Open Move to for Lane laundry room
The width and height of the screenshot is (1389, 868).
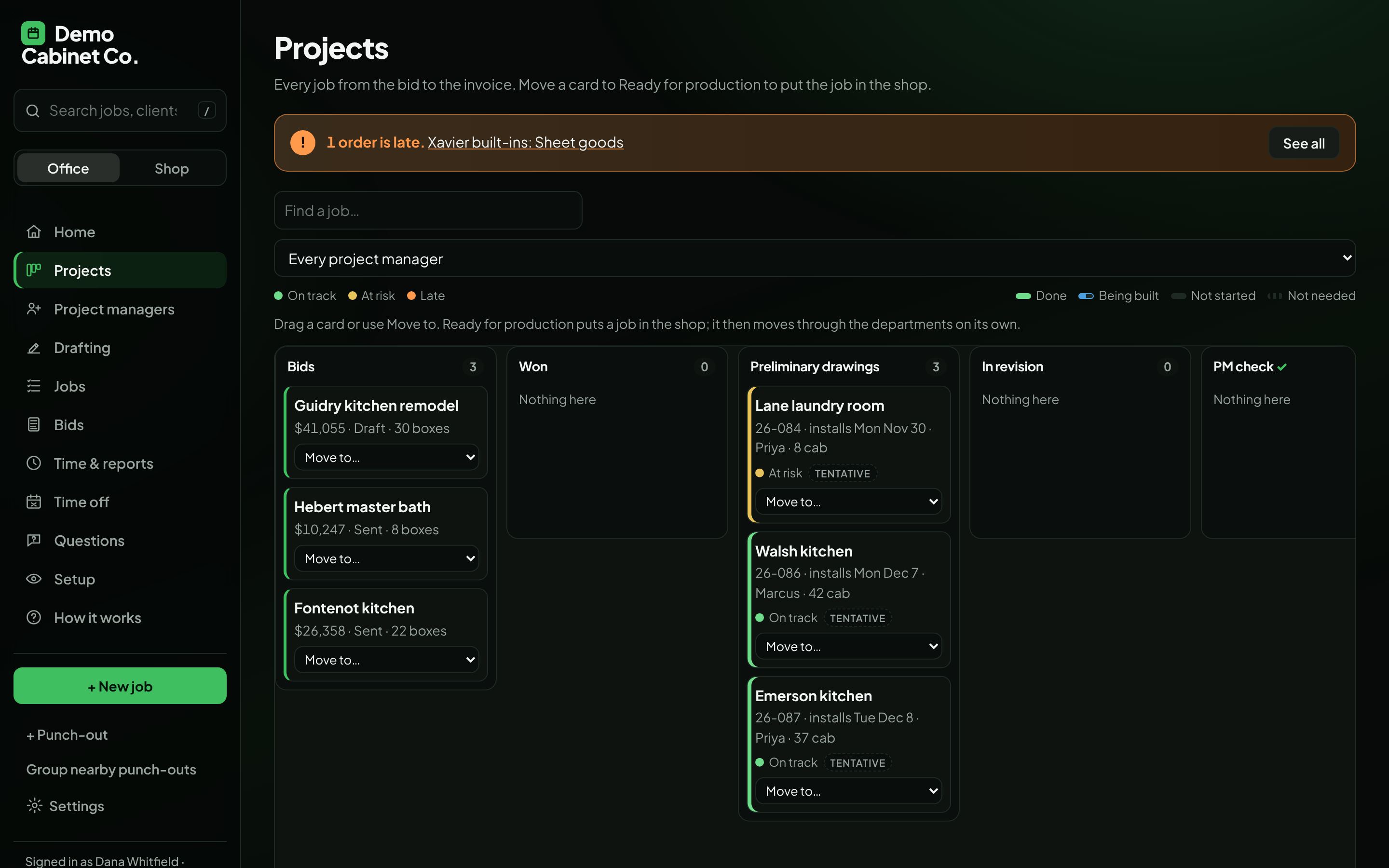point(848,502)
